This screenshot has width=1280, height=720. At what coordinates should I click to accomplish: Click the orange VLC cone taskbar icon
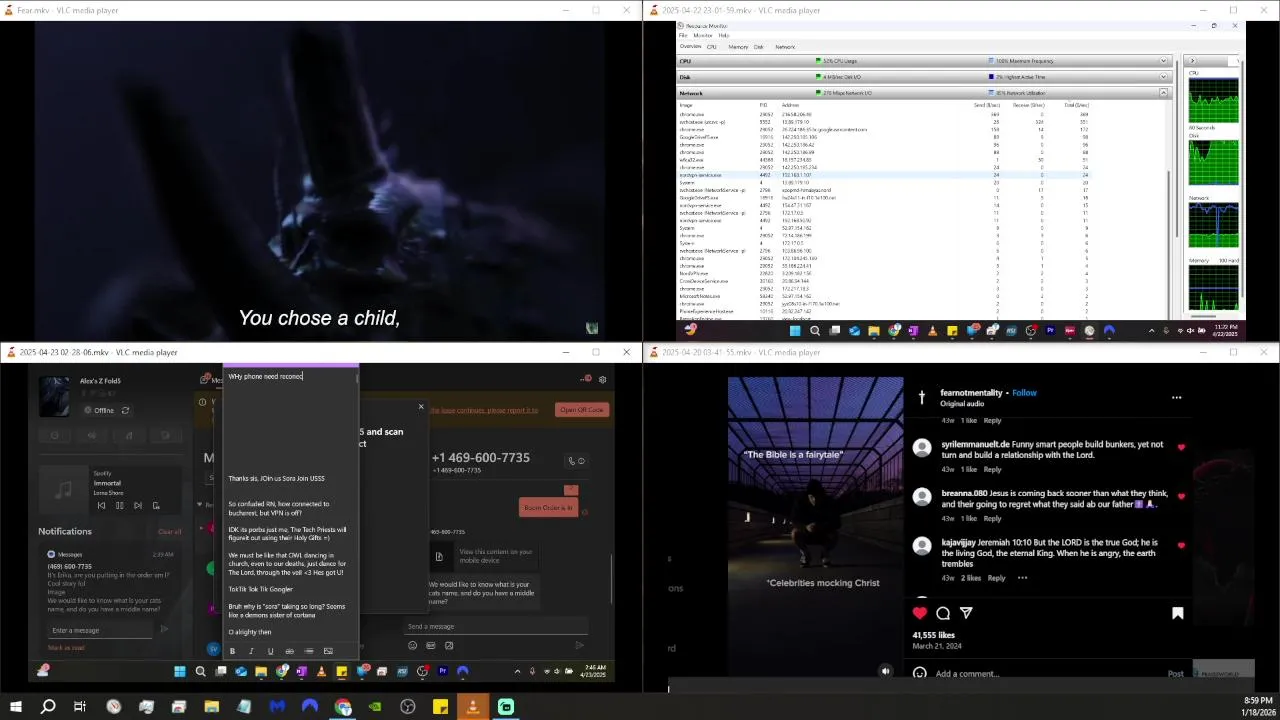(473, 707)
